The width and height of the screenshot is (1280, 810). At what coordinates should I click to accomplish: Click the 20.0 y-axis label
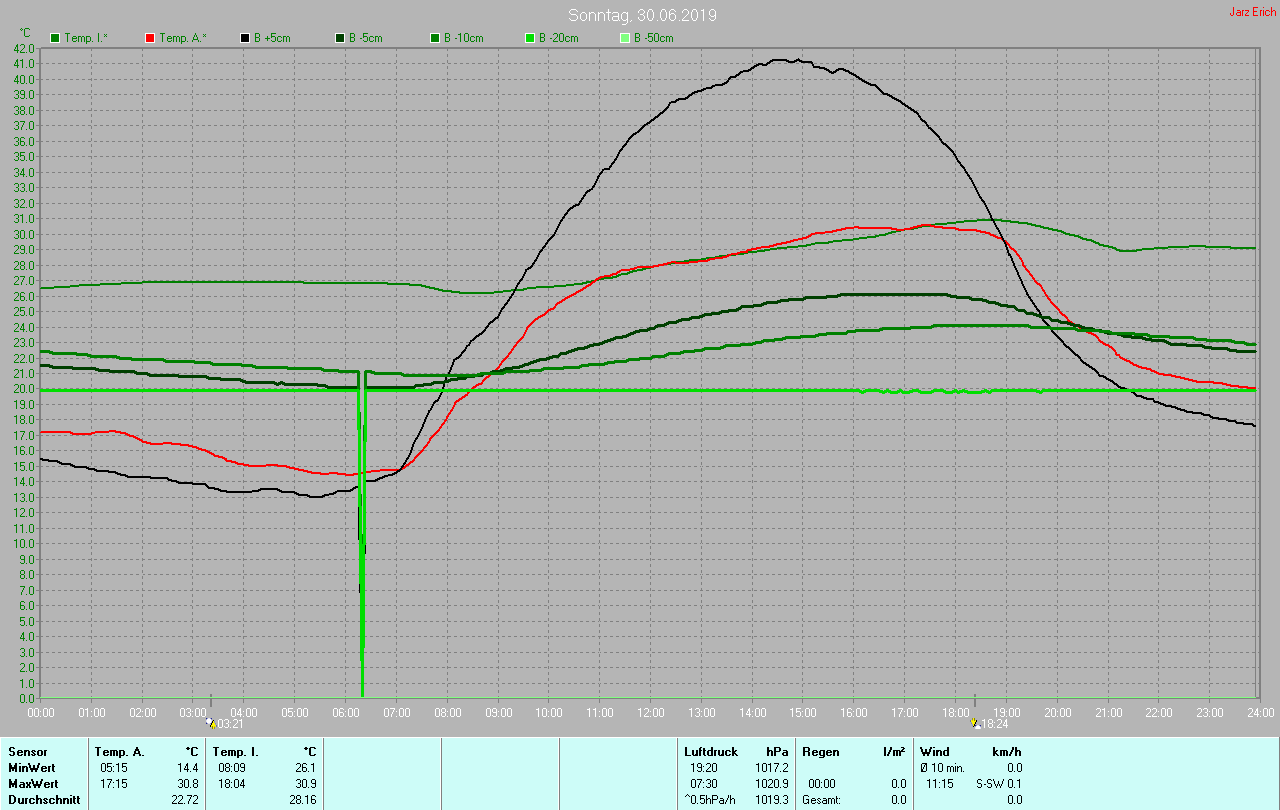pyautogui.click(x=25, y=389)
